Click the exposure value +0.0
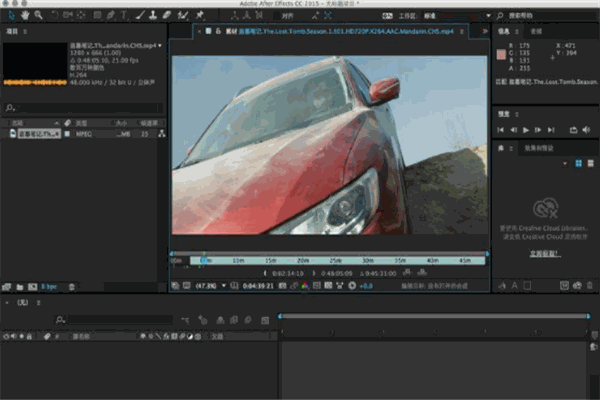This screenshot has width=600, height=400. coord(366,286)
